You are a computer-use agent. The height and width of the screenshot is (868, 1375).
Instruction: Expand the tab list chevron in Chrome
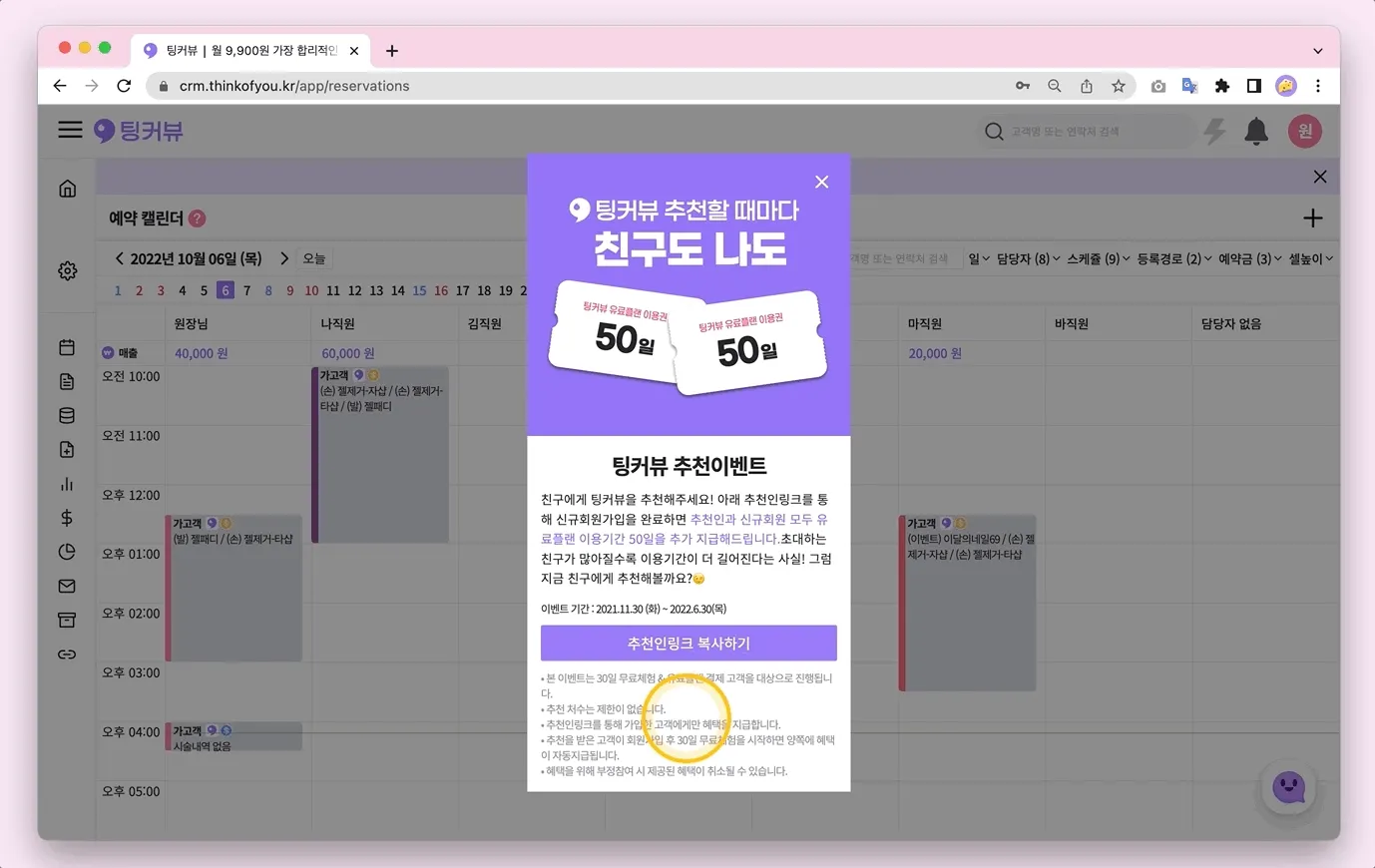[x=1318, y=51]
